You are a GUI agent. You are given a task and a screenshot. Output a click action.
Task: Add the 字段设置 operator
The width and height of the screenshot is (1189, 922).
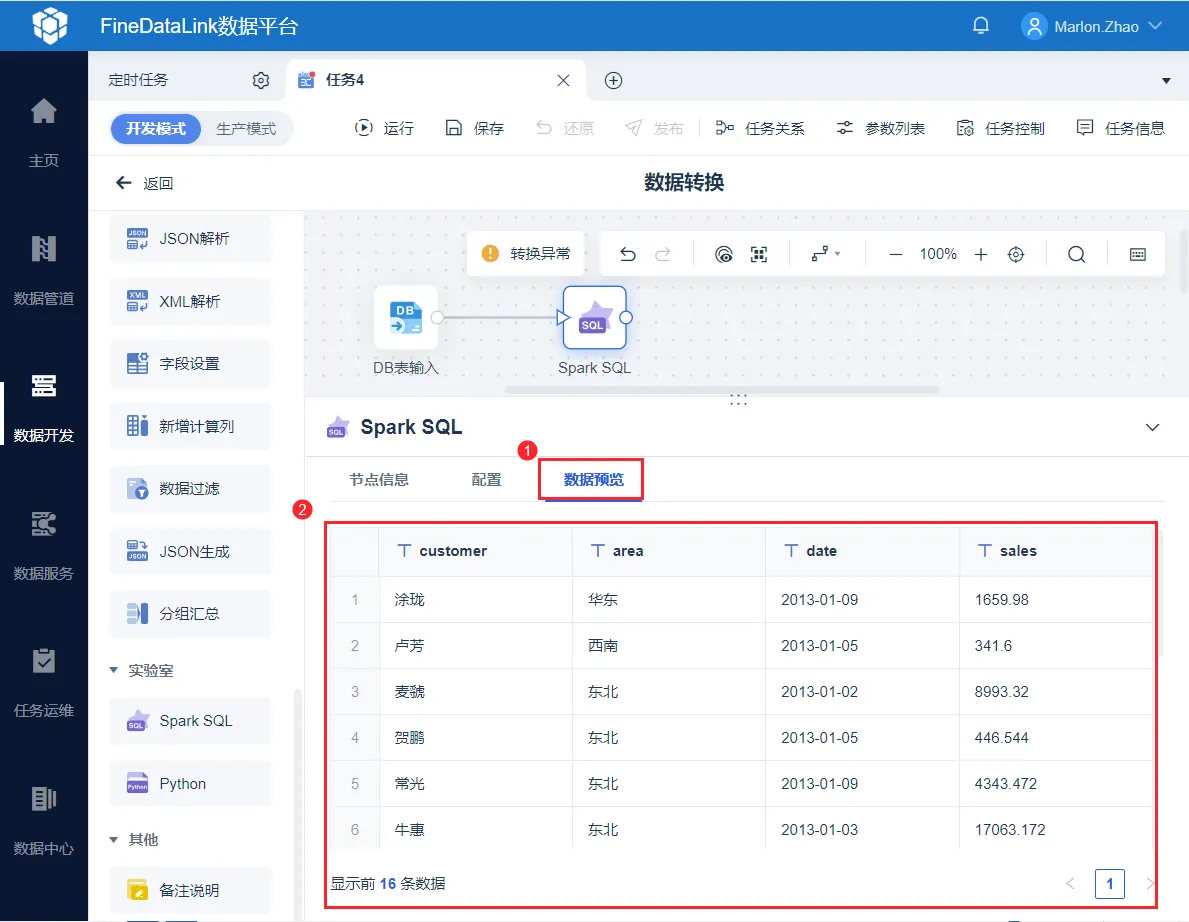[x=190, y=364]
